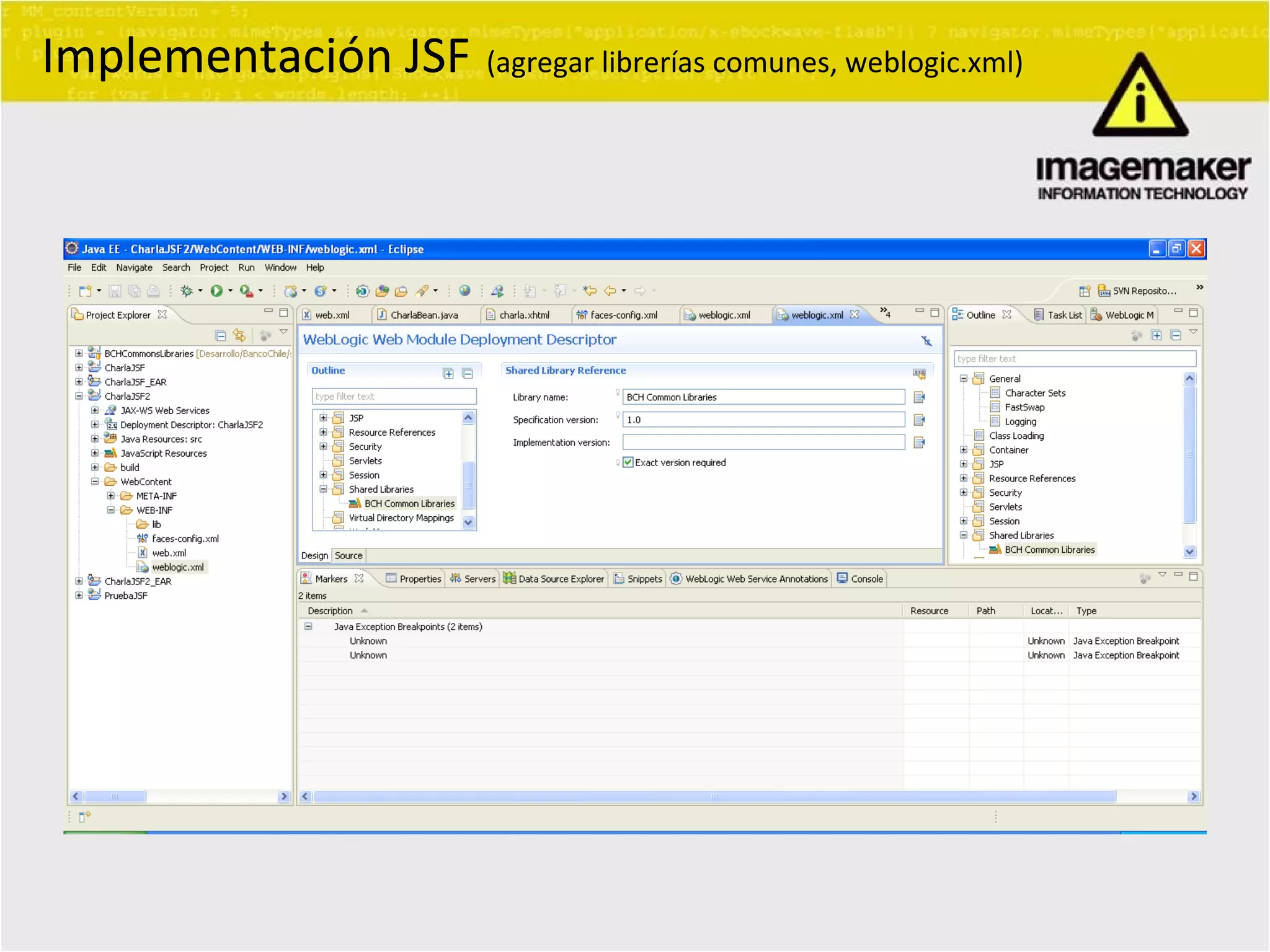Screen dimensions: 1270x952
Task: Click the Debug bug icon in toolbar
Action: click(x=187, y=291)
